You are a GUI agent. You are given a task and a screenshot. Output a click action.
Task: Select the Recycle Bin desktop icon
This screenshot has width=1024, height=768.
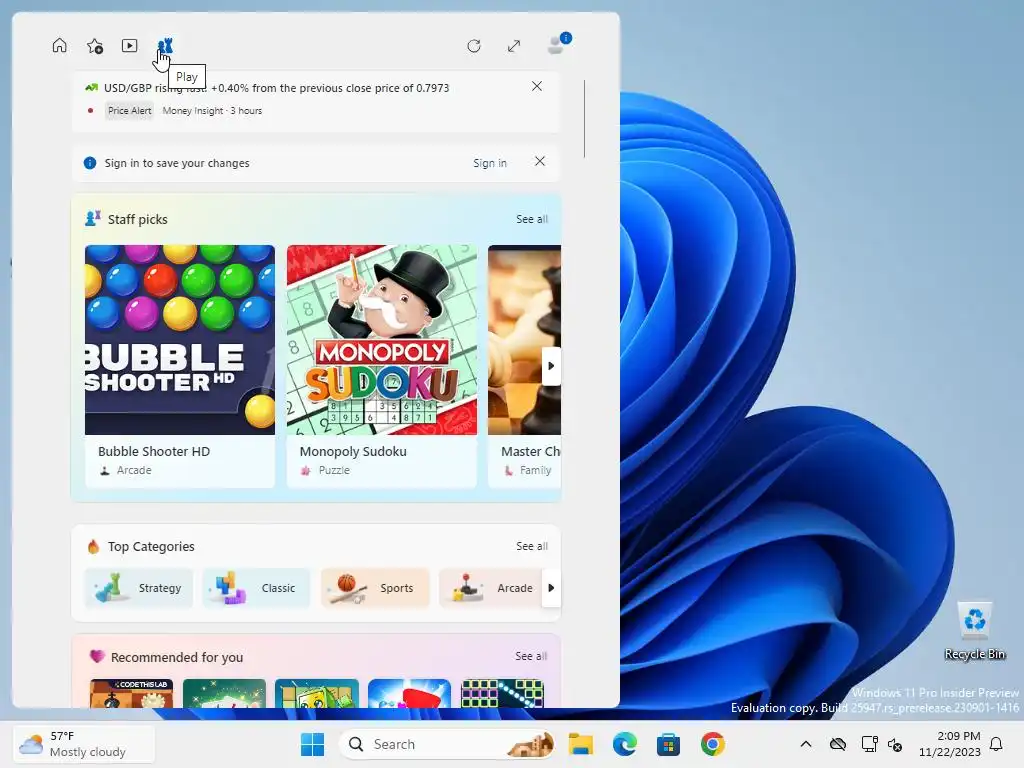tap(975, 631)
